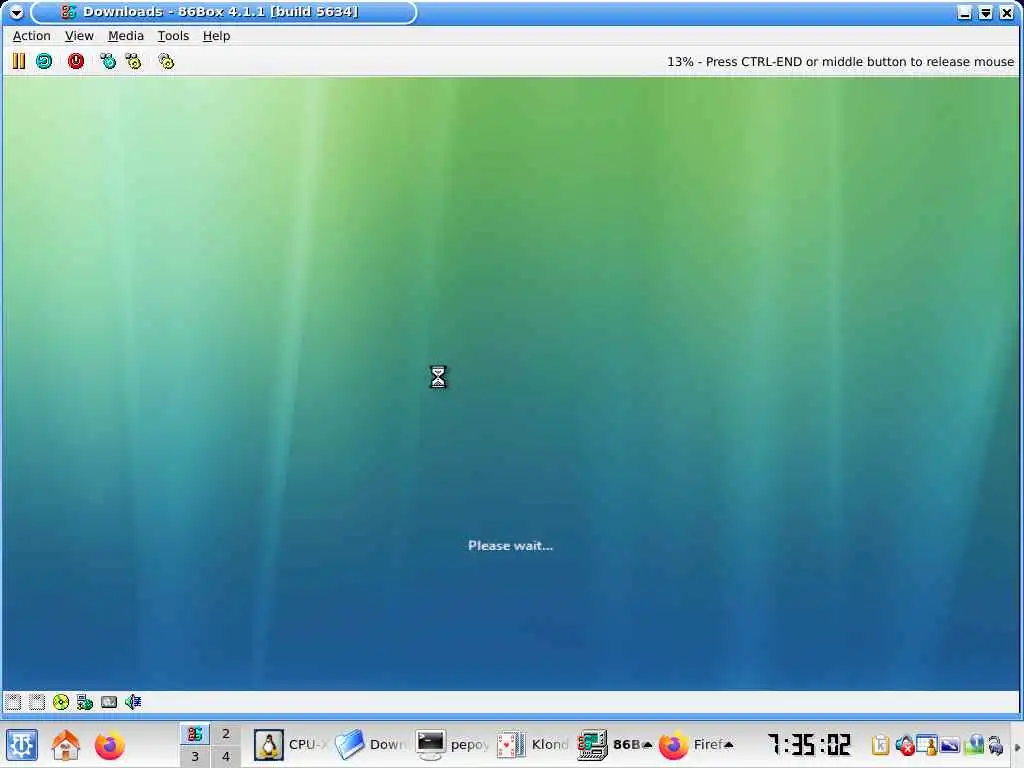Viewport: 1024px width, 768px height.
Task: Click the tray icon with the blue info badge
Action: coord(974,744)
